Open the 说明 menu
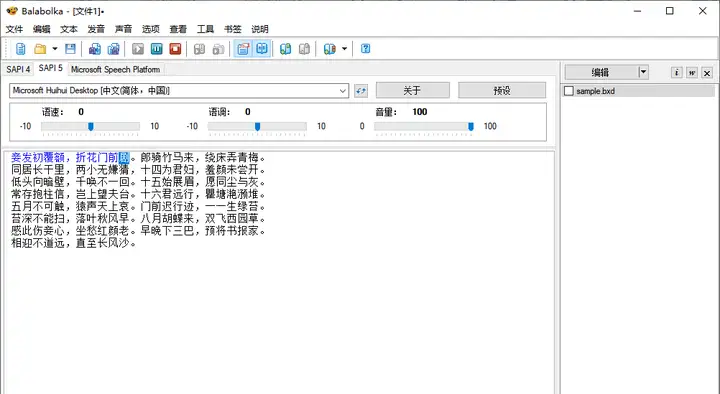 (259, 29)
